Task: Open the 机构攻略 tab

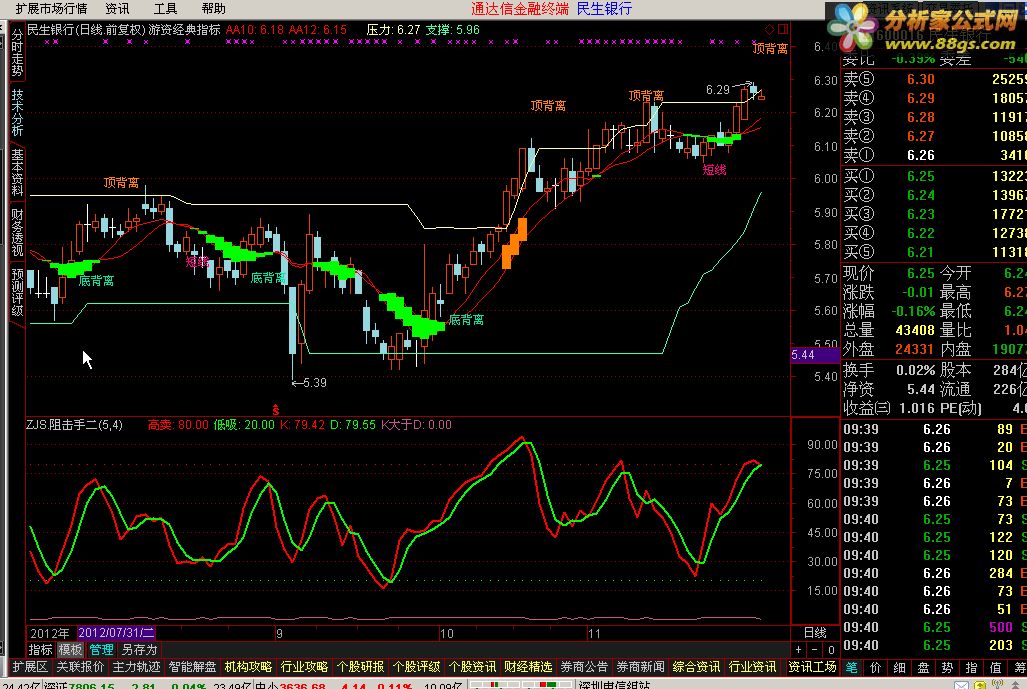Action: click(x=248, y=667)
